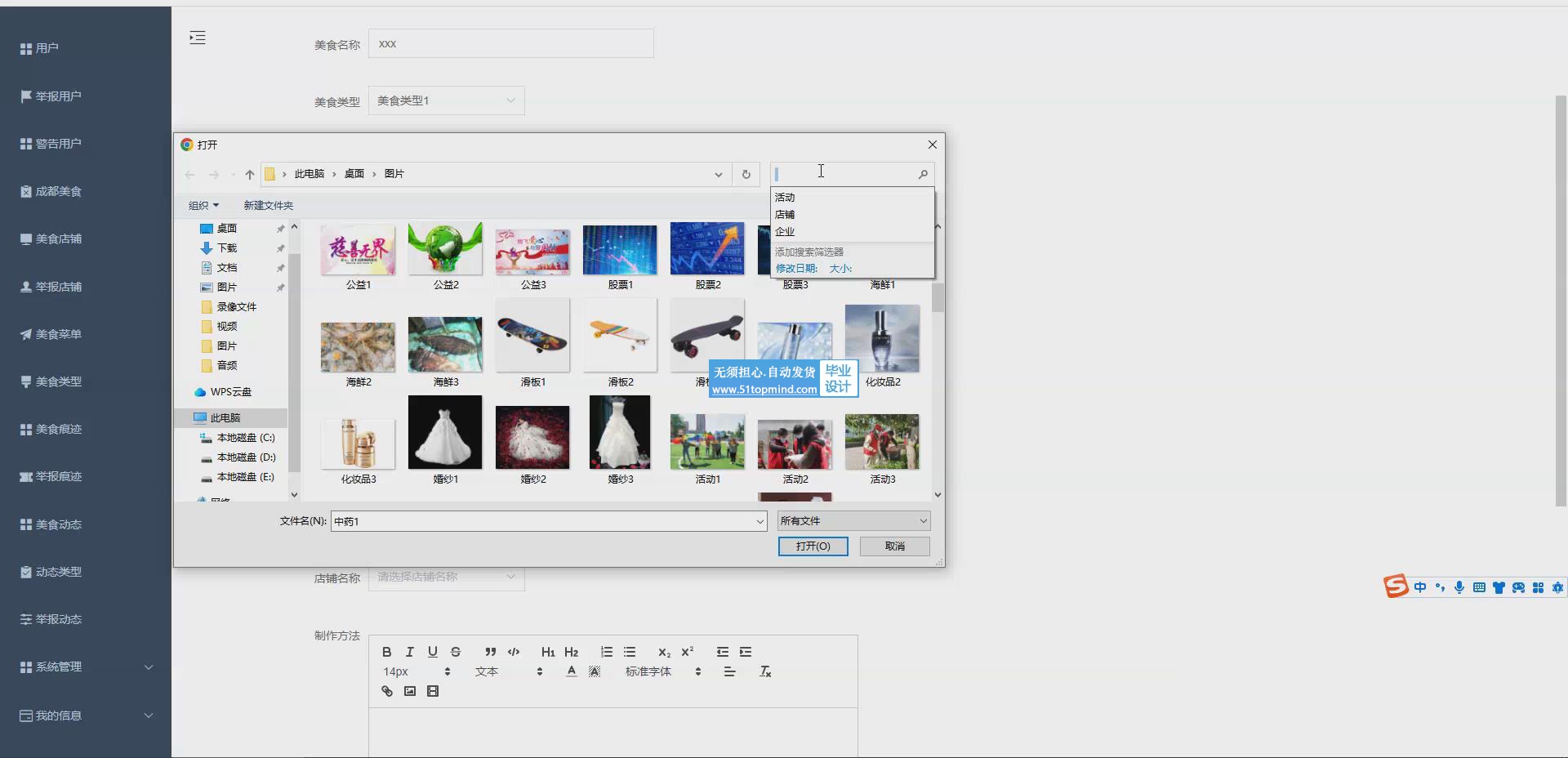Insert image in editor
Screen dimensions: 1568x758
410,691
